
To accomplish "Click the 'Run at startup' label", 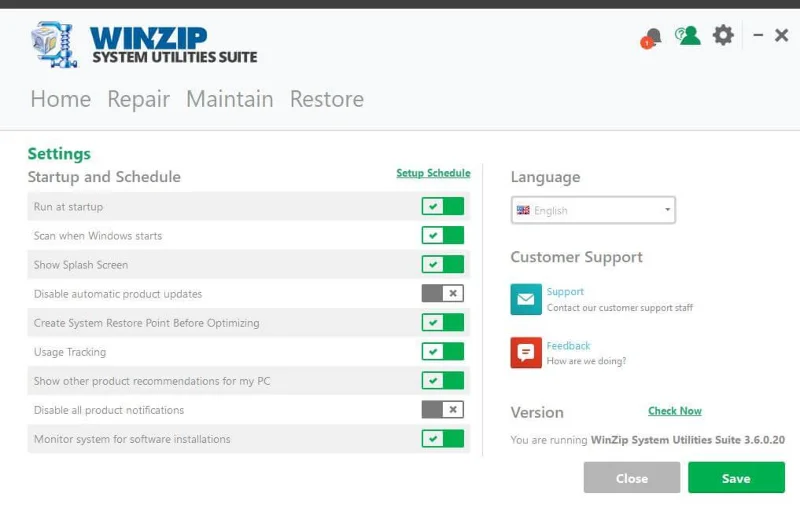I will [x=68, y=207].
